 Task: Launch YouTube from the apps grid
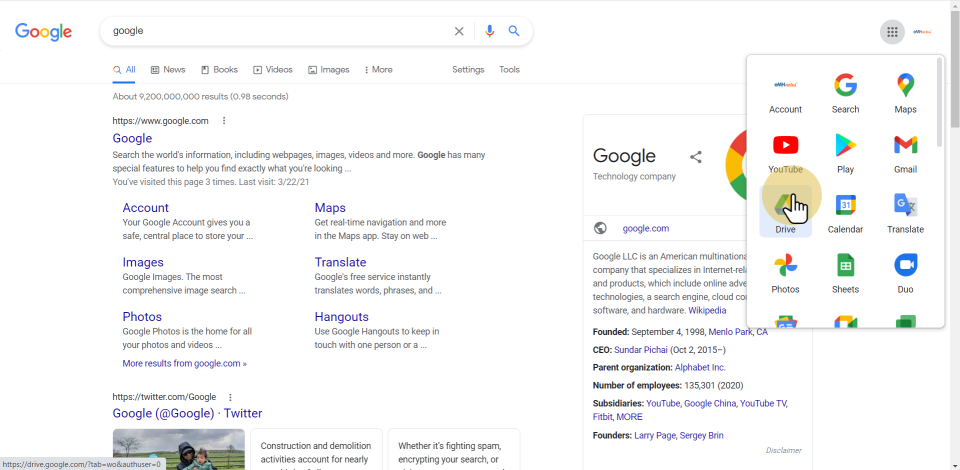coord(785,154)
